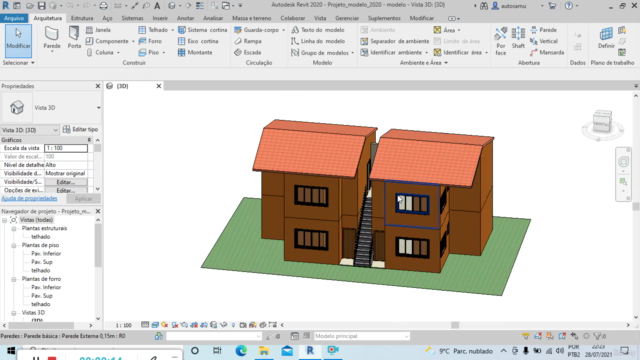Switch to the Vista ribbon tab
Screen dimensions: 640x360
pos(320,18)
